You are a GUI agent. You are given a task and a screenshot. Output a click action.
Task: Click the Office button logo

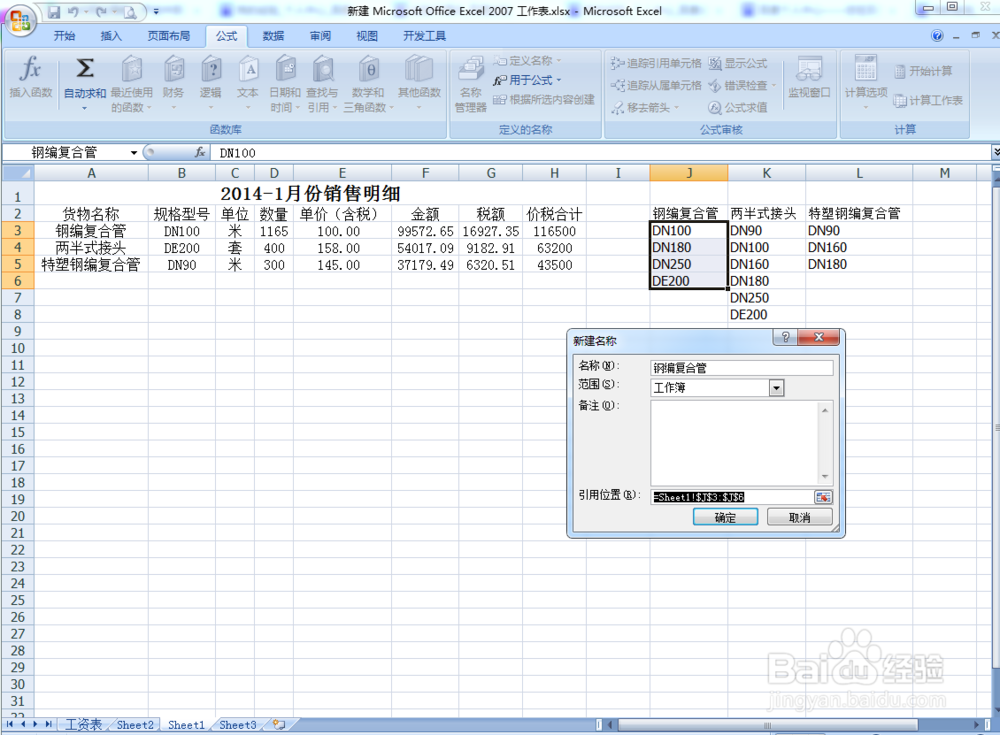tap(19, 20)
